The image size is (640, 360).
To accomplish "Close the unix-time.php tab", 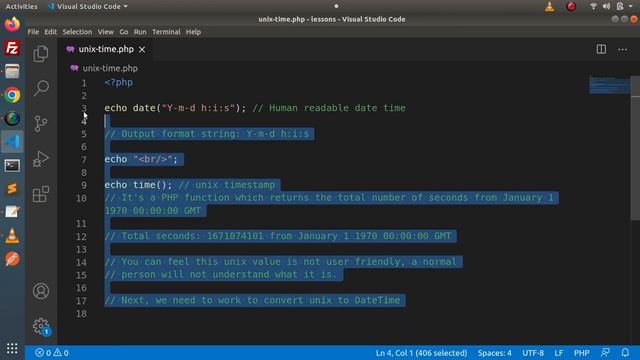I will 142,49.
